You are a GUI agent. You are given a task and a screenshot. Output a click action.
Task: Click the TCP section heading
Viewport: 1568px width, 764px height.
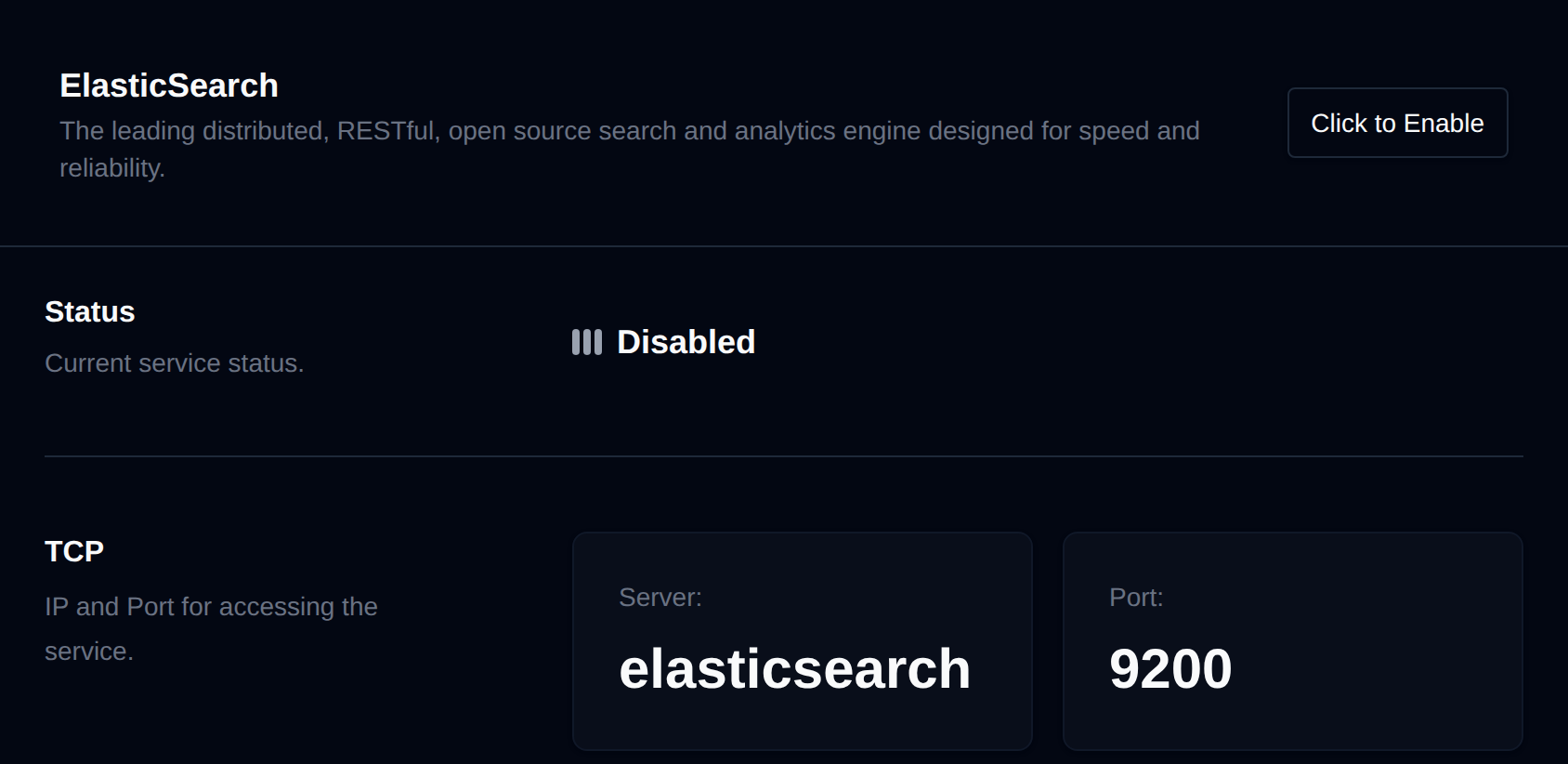pos(74,551)
